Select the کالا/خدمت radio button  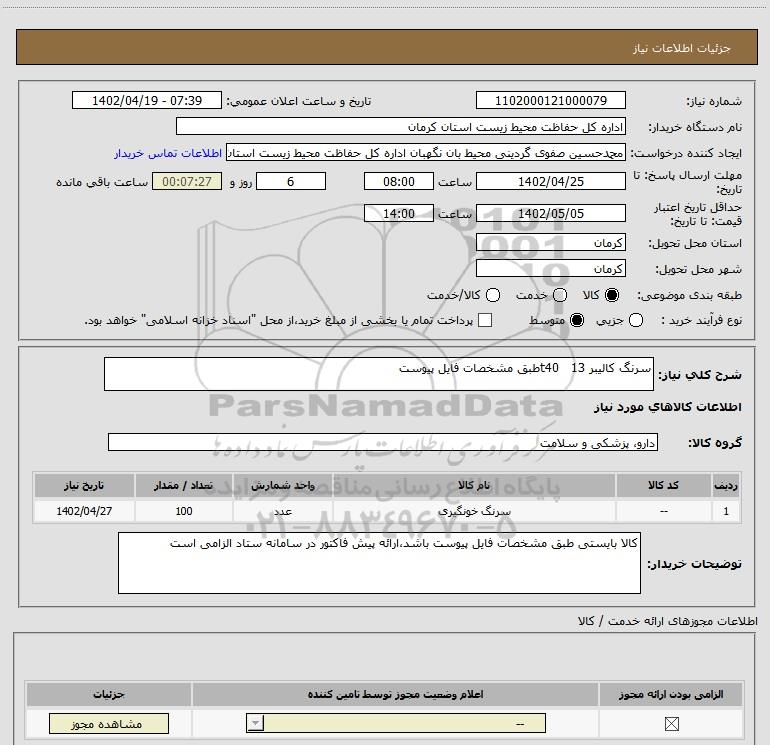[493, 295]
